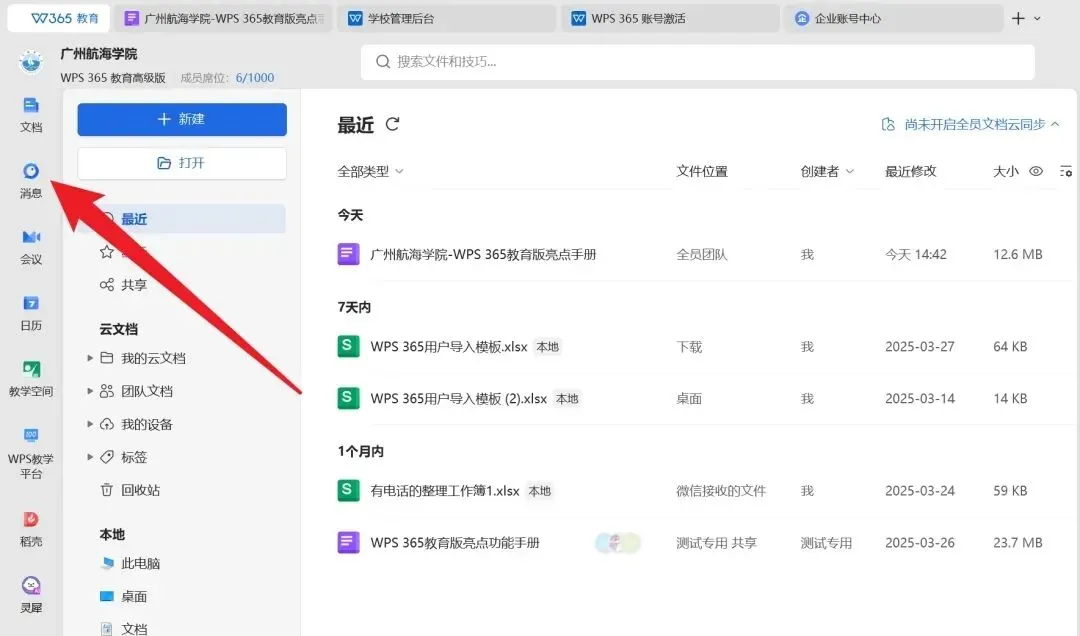Image resolution: width=1080 pixels, height=636 pixels.
Task: Click the document icon of 广州航海学院-WPS 365教育版亮点手册
Action: coord(348,254)
